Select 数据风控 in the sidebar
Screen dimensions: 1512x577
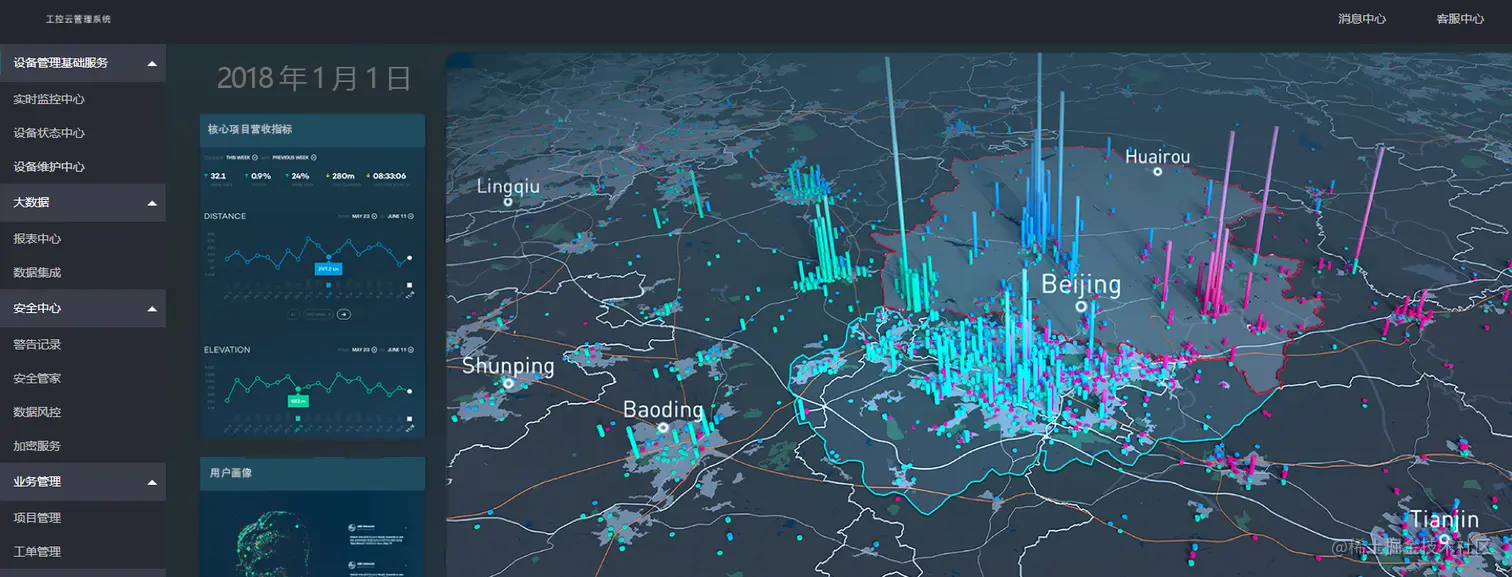click(x=37, y=412)
